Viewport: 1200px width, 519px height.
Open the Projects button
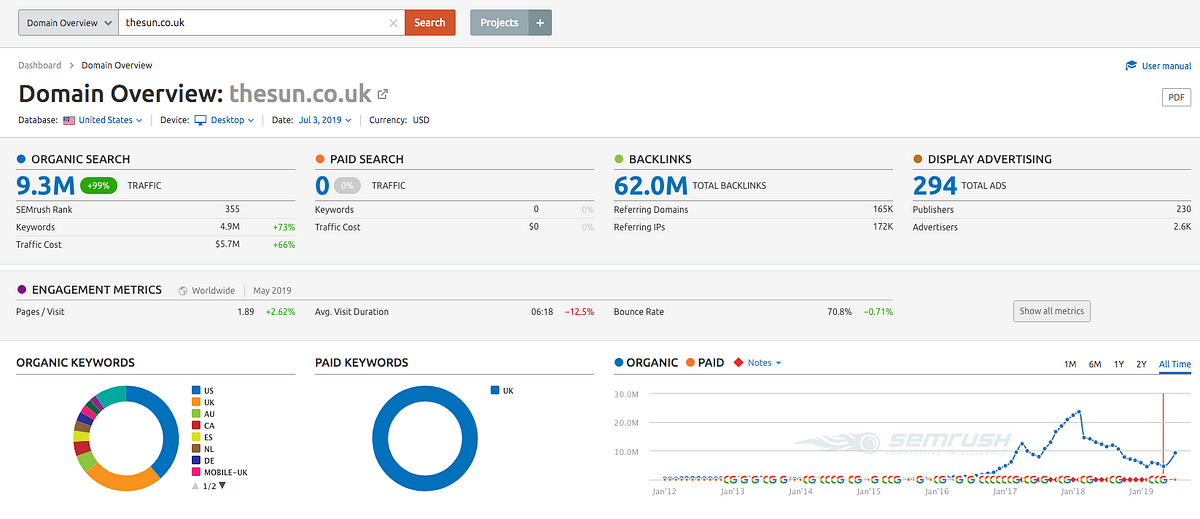click(x=500, y=23)
